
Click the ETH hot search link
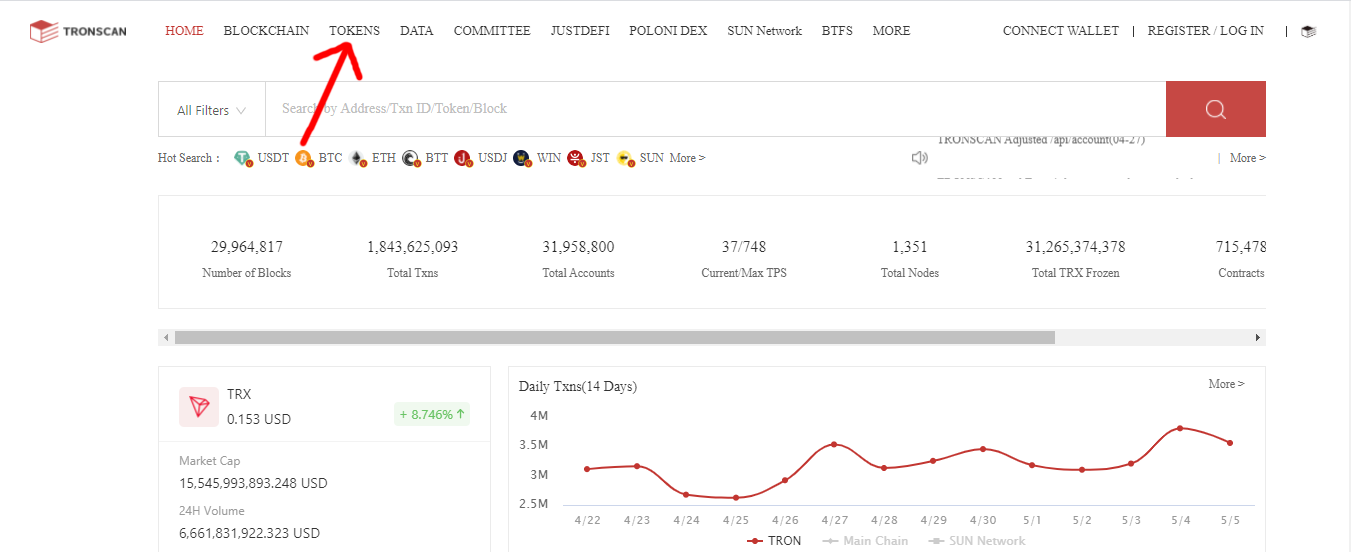coord(384,158)
